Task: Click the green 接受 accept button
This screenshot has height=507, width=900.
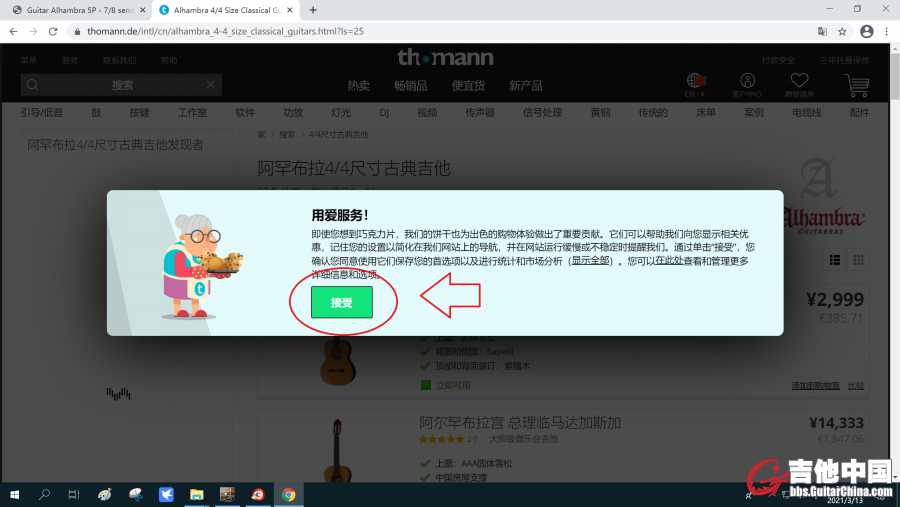Action: (342, 302)
